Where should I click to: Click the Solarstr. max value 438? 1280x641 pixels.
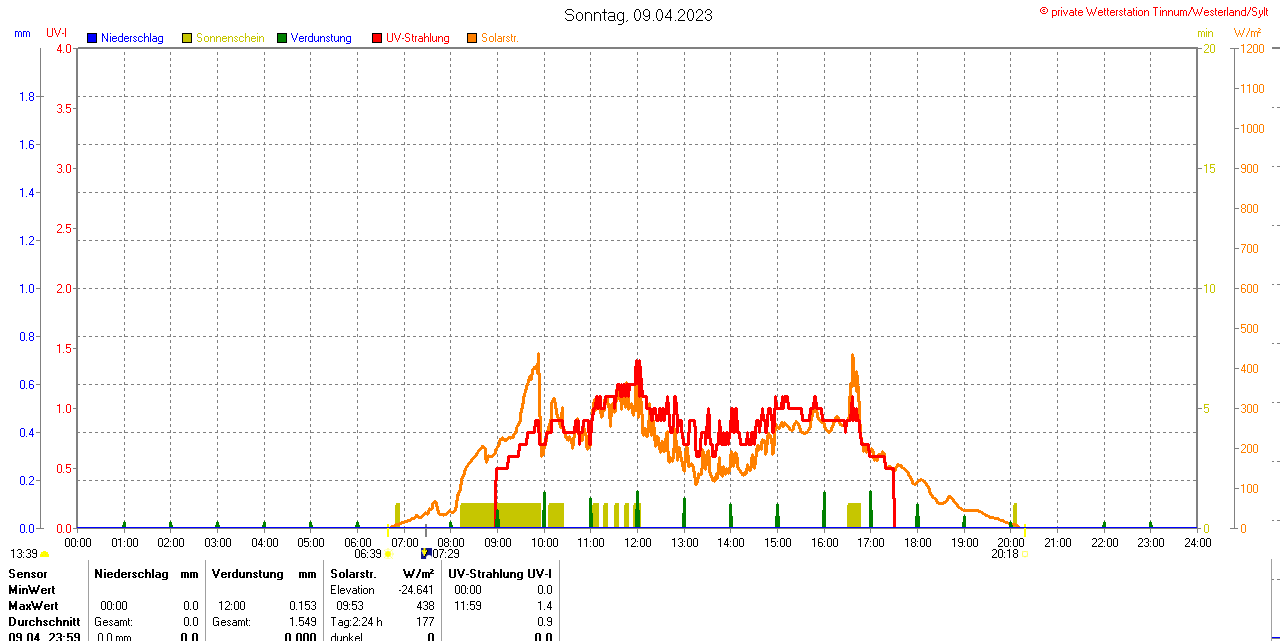[425, 606]
